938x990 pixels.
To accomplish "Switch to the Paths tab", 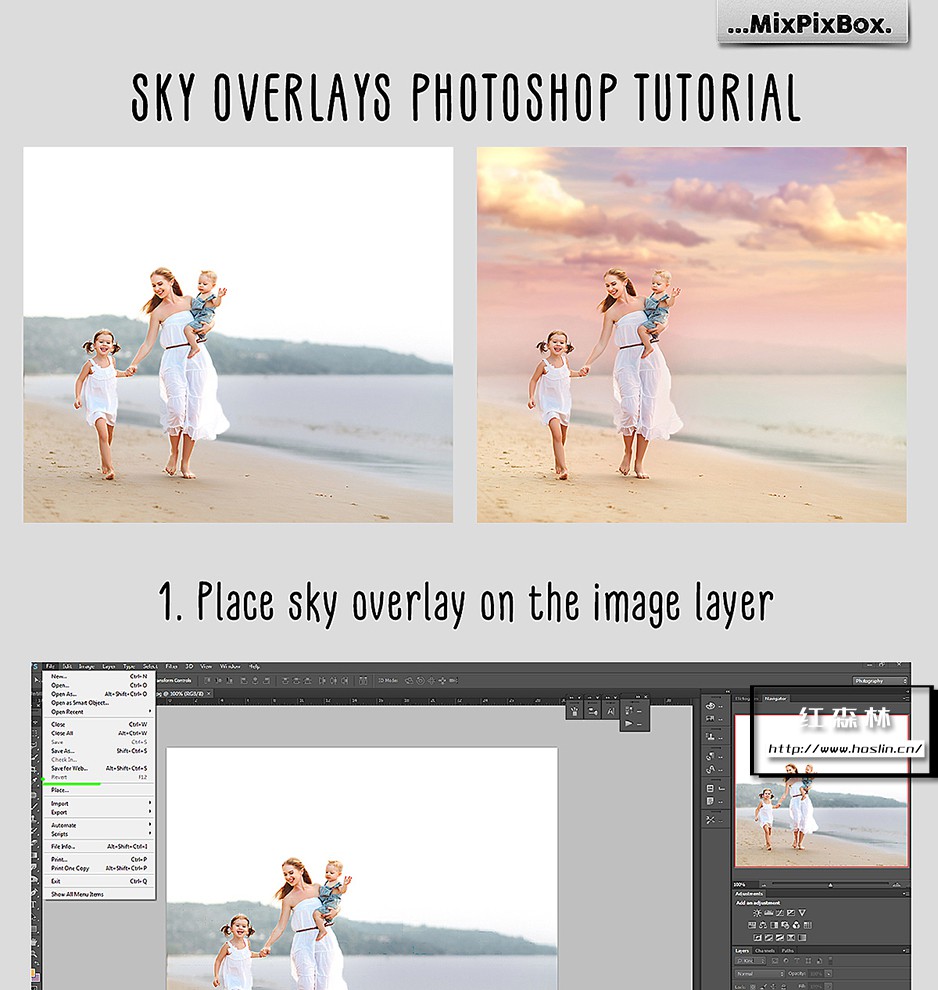I will [788, 950].
